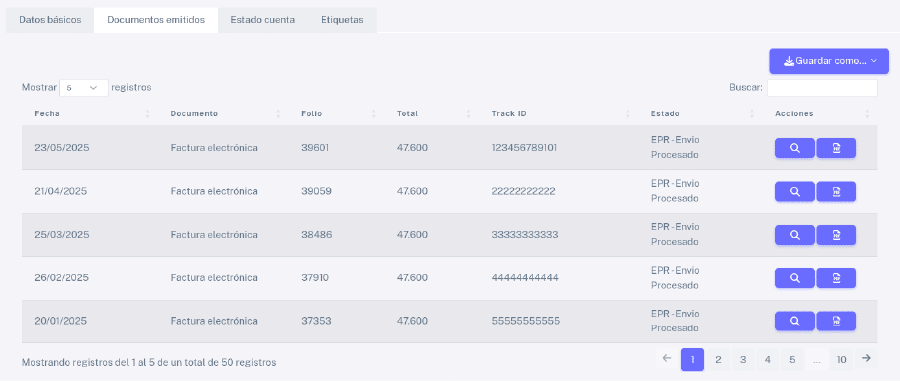Click Track ID 123456789101
This screenshot has height=381, width=900.
(524, 148)
